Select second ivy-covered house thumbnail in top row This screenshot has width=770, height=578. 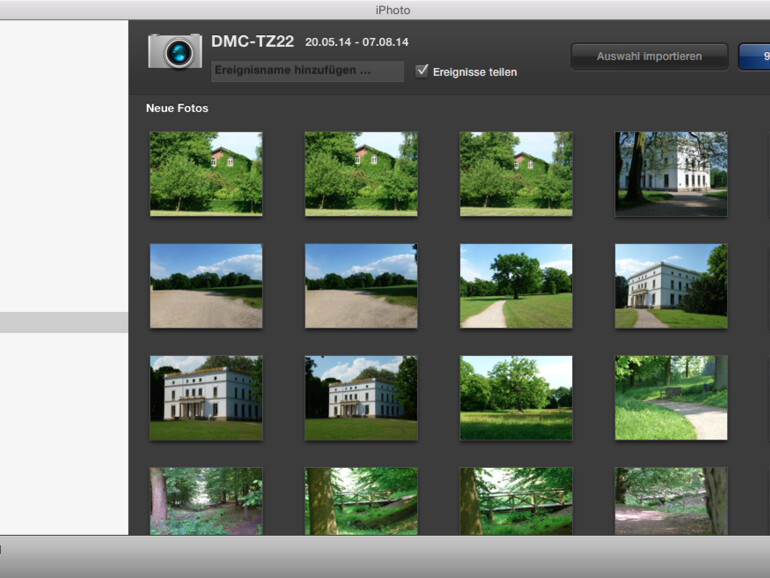(x=361, y=174)
